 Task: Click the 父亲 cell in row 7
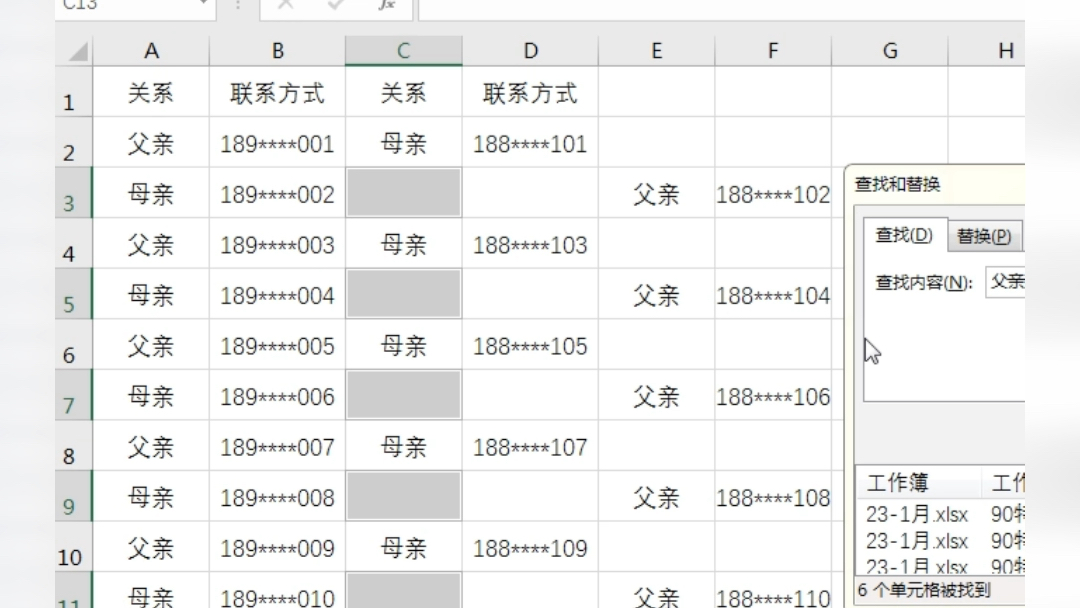tap(656, 397)
